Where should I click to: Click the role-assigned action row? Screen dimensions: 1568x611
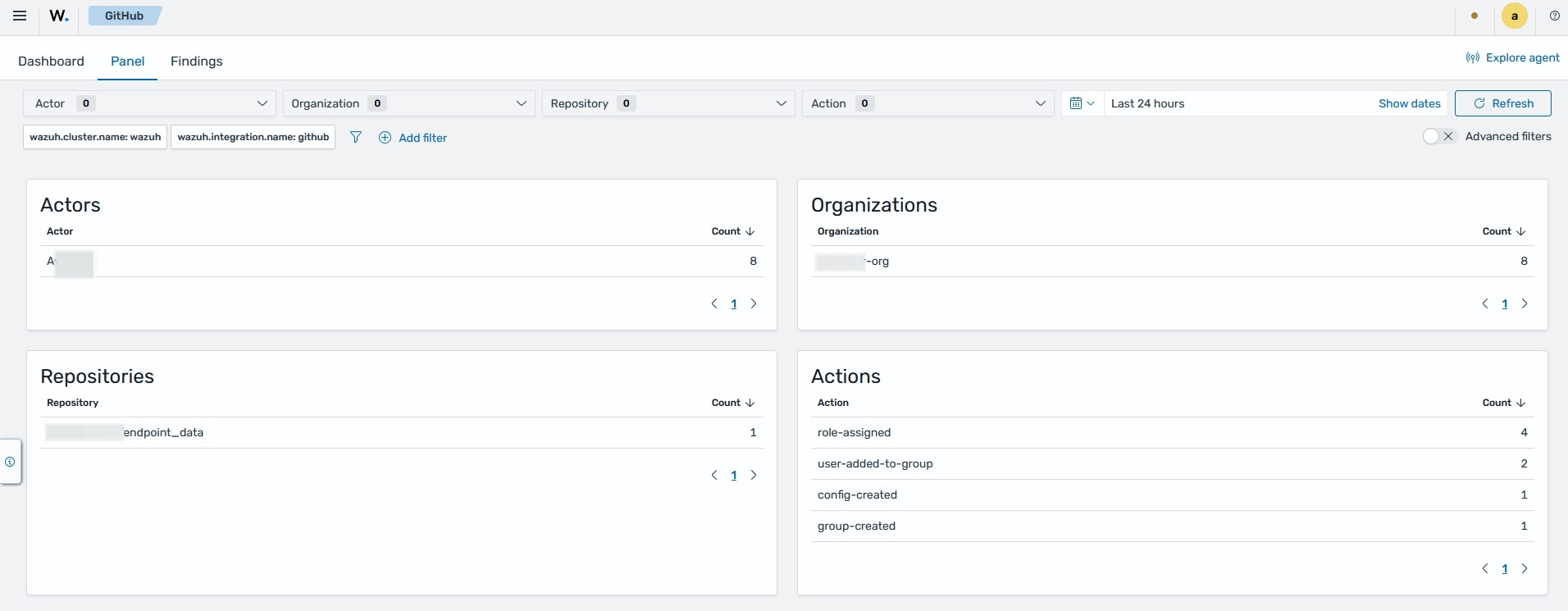[1173, 432]
